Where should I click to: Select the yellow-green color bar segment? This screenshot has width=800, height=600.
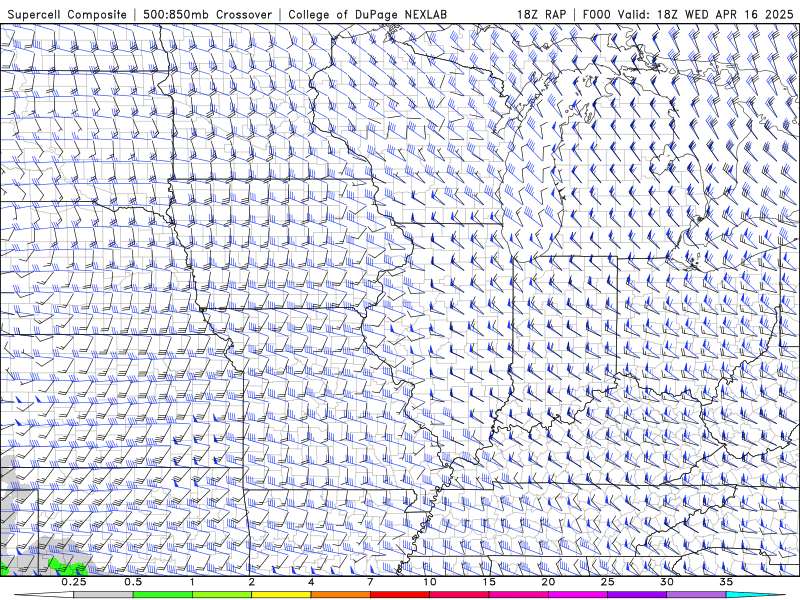(222, 595)
